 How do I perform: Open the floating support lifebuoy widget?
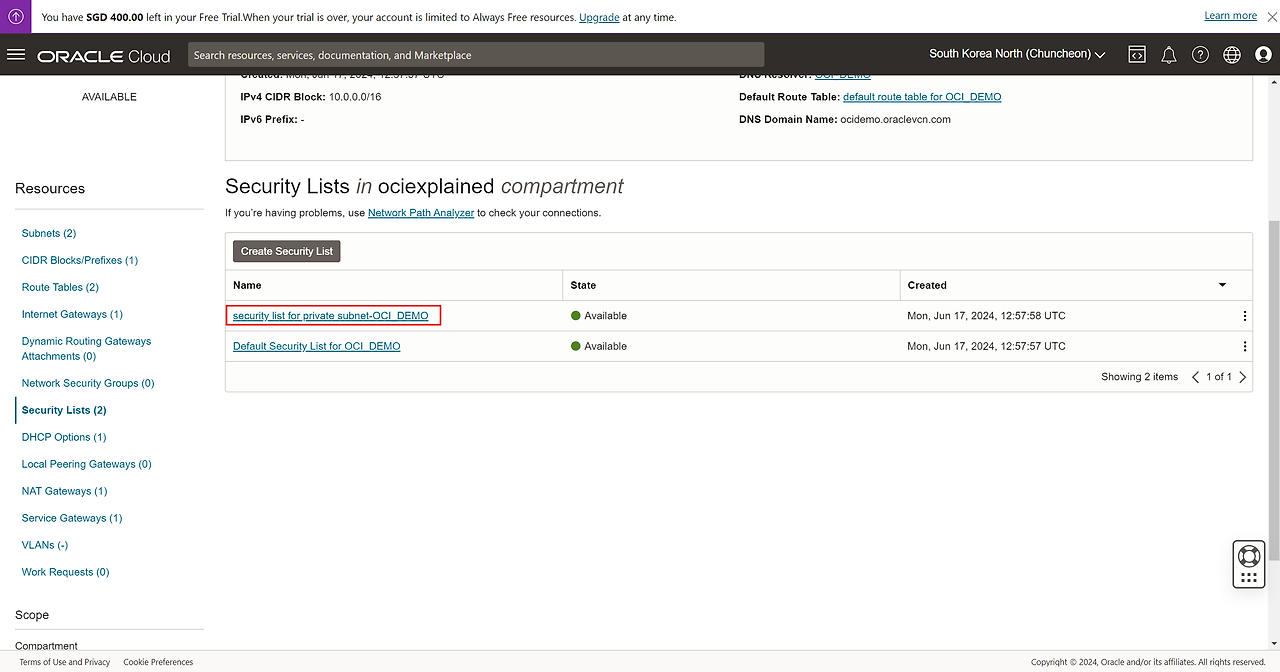click(x=1248, y=556)
